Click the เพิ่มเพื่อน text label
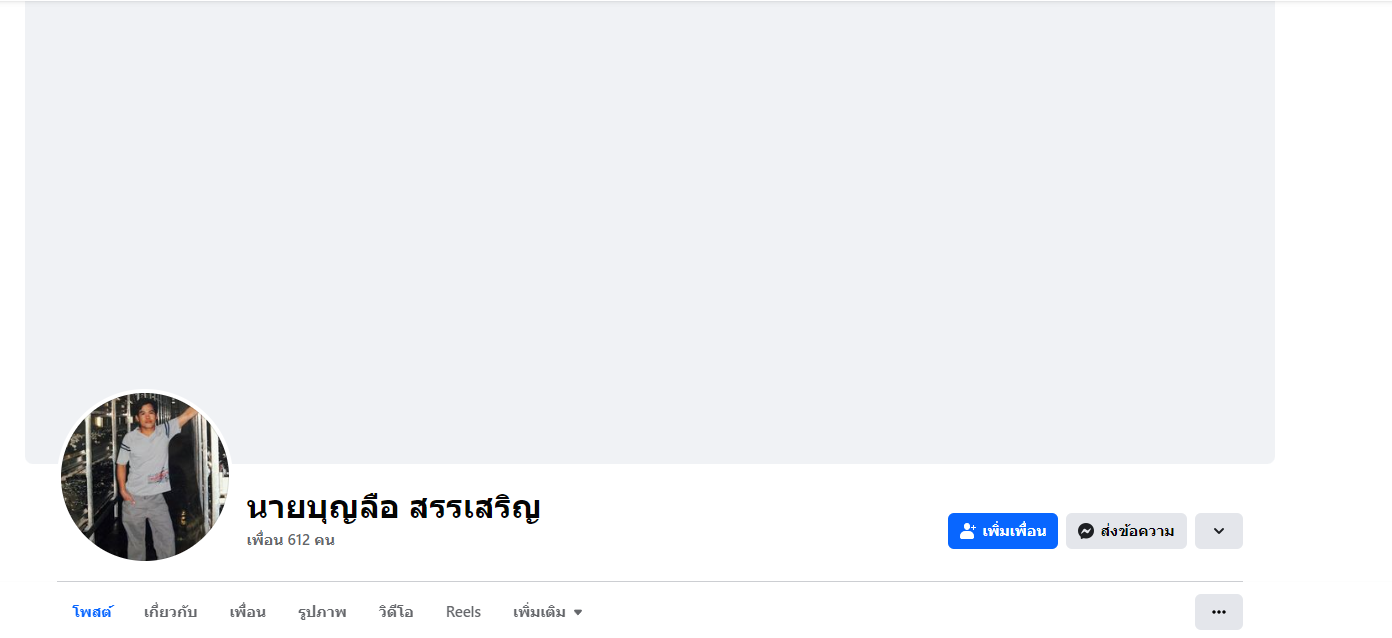Screen dimensions: 1392x638 pyautogui.click(x=1014, y=531)
